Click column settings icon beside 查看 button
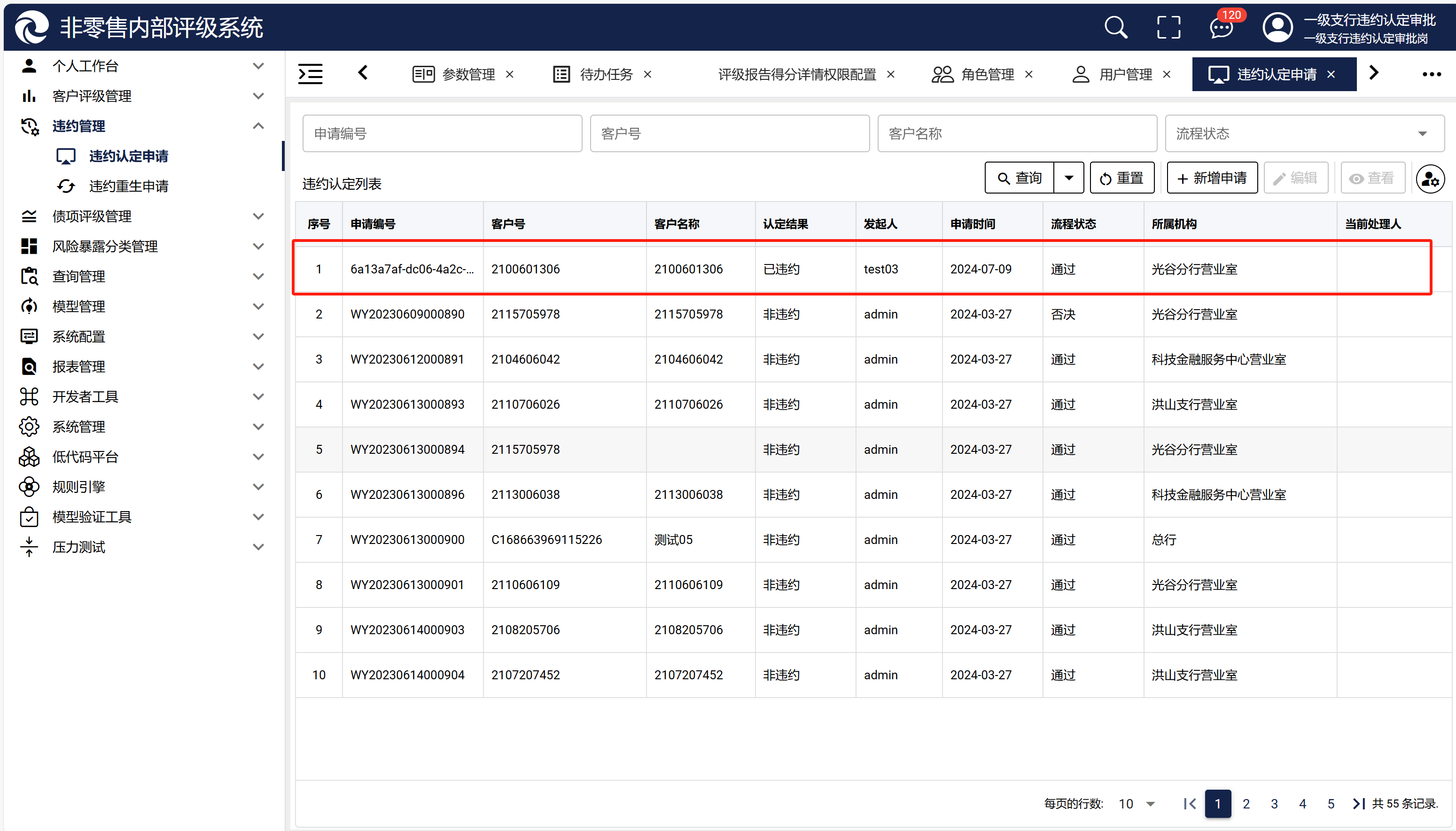The width and height of the screenshot is (1456, 831). pyautogui.click(x=1430, y=179)
